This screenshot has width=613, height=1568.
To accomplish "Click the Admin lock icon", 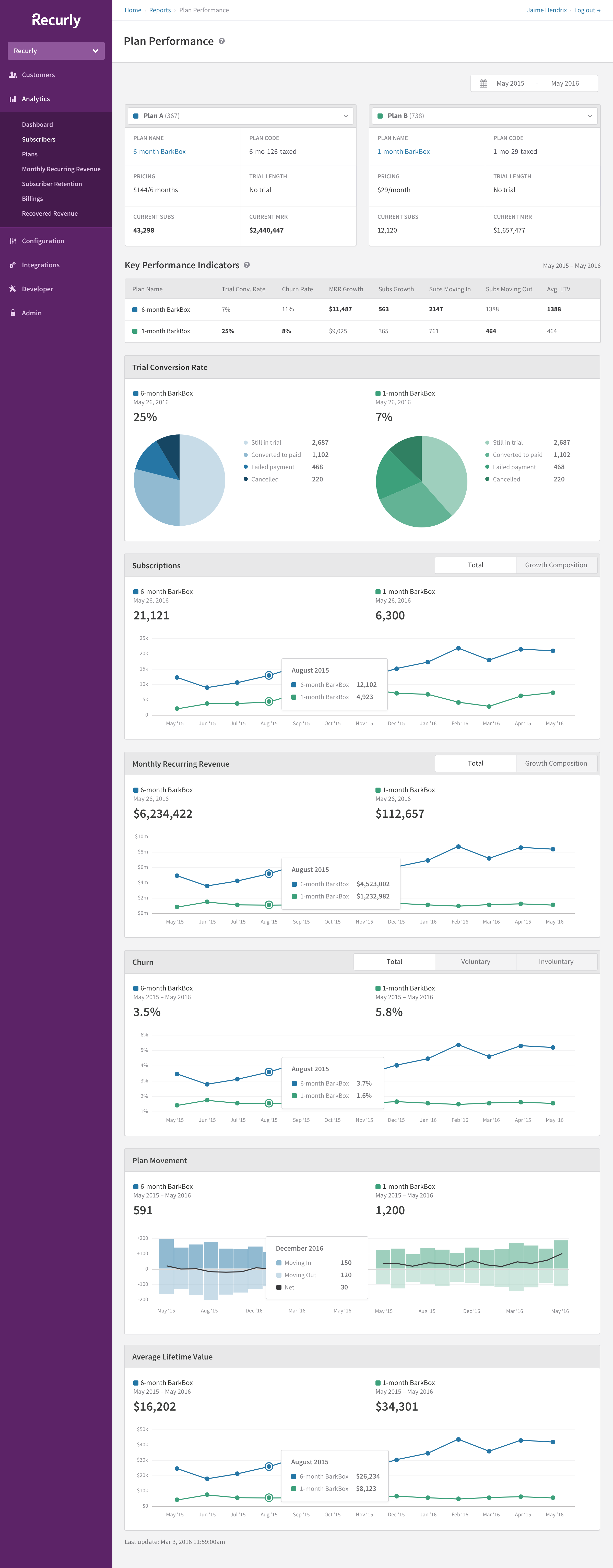I will pos(13,313).
